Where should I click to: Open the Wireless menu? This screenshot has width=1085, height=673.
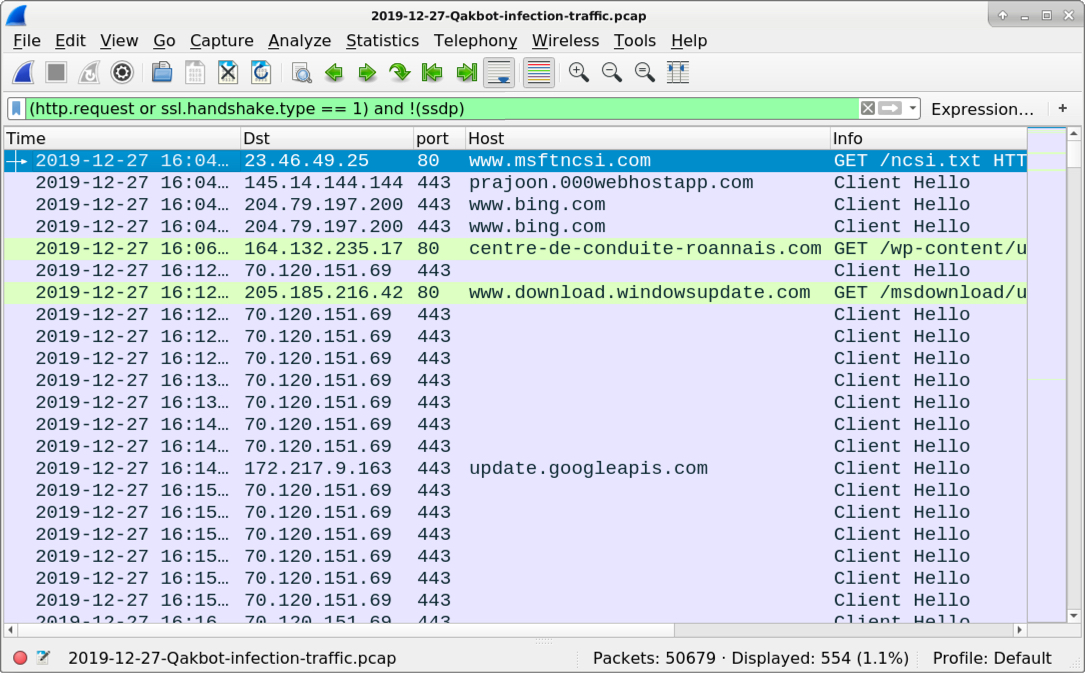point(565,41)
